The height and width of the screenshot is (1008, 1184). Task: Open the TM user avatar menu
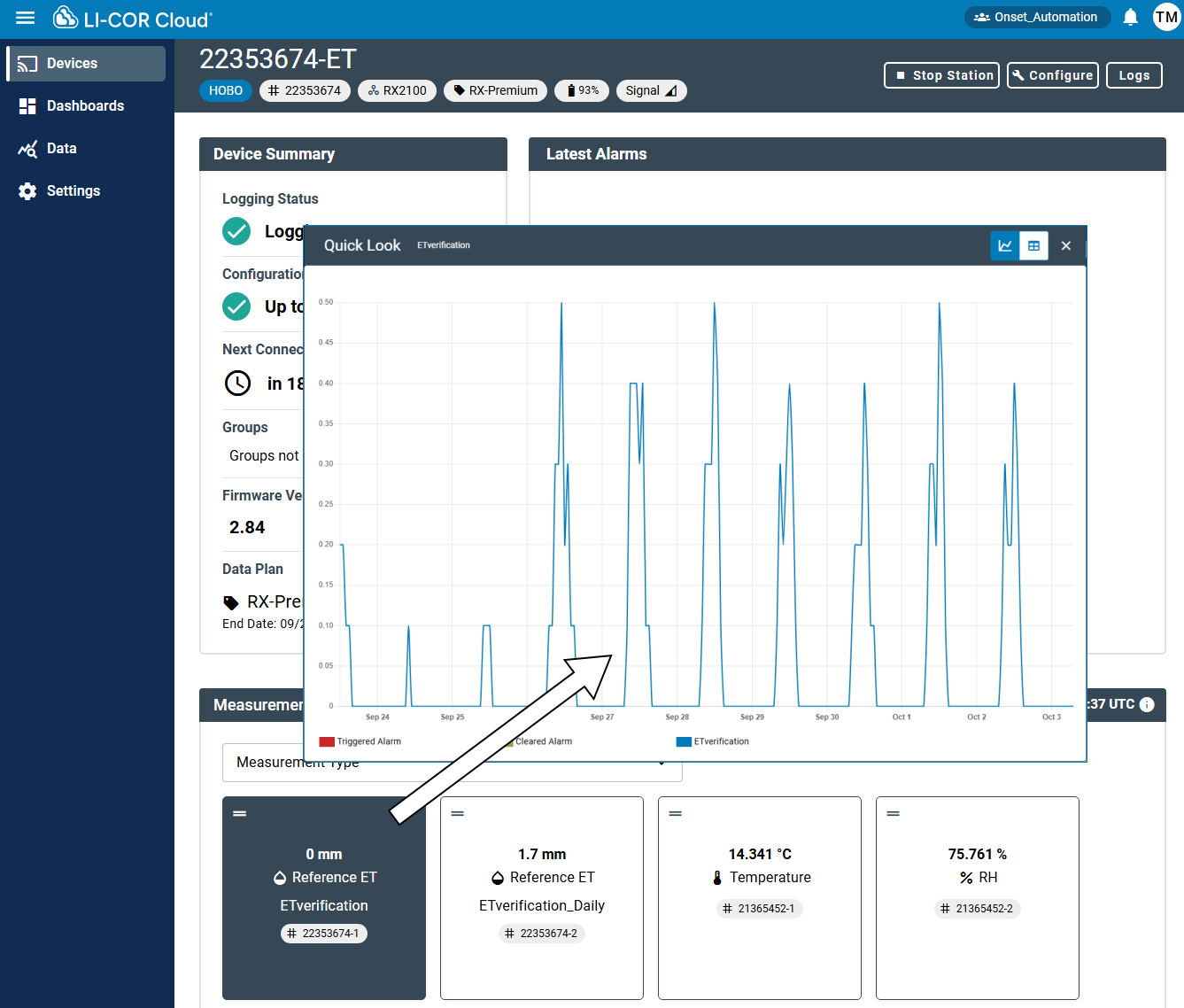[x=1166, y=18]
